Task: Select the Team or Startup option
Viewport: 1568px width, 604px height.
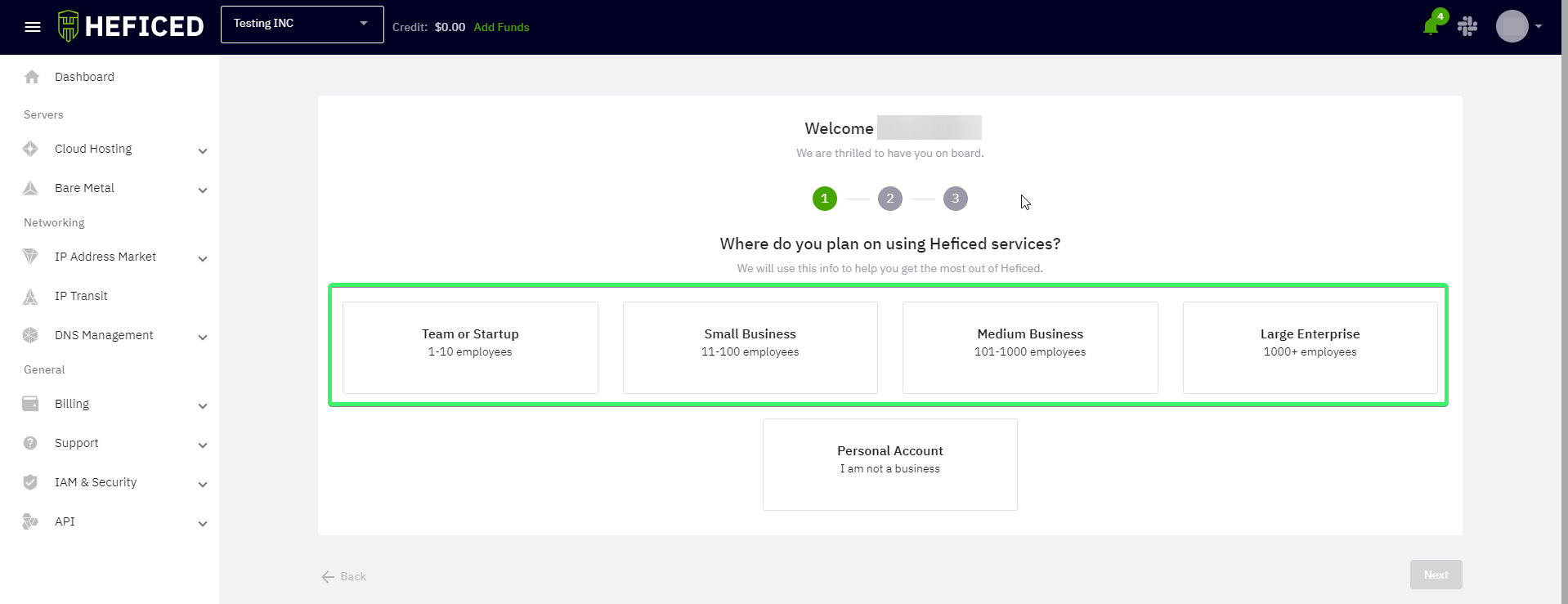Action: tap(470, 347)
